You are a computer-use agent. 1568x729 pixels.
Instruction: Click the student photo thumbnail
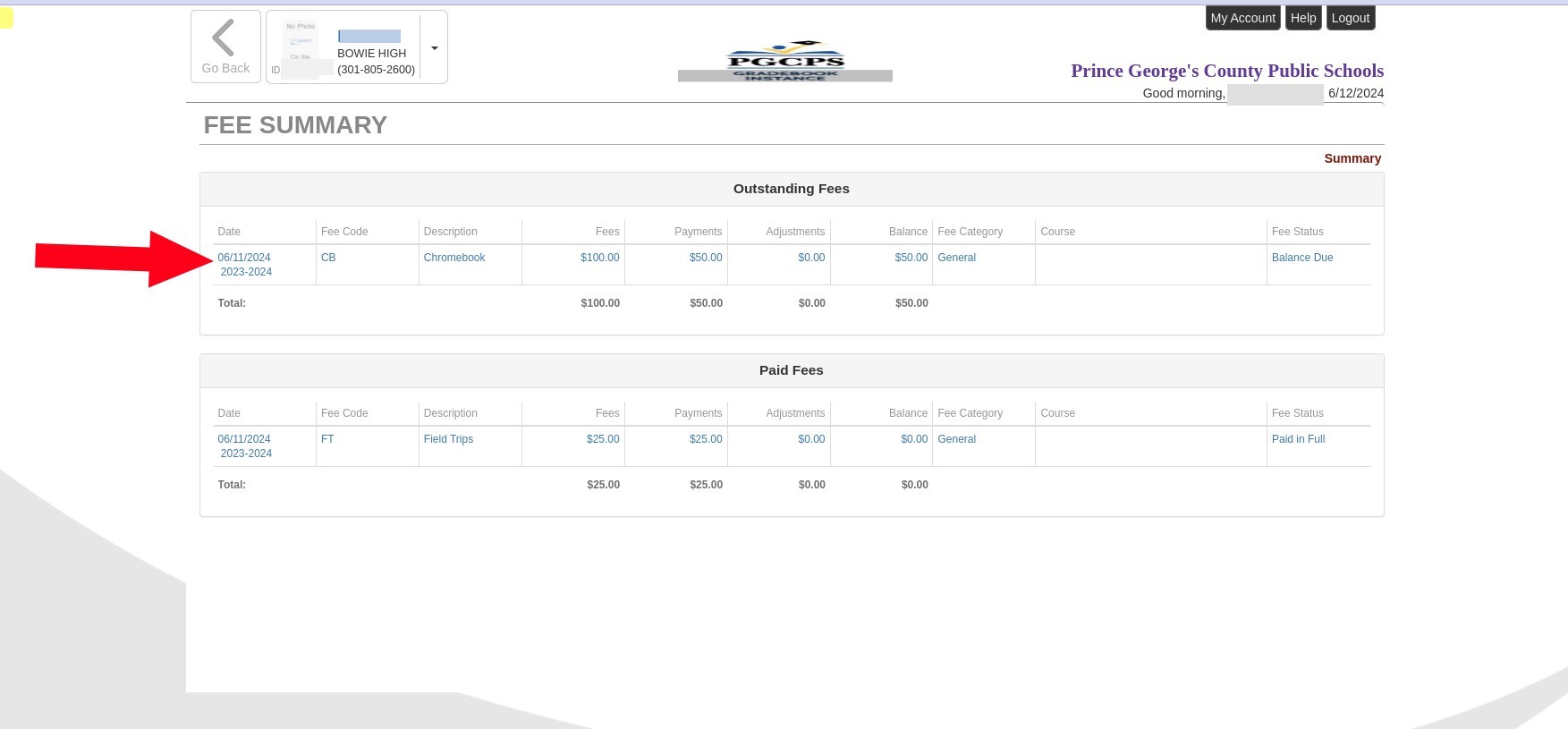pos(301,42)
